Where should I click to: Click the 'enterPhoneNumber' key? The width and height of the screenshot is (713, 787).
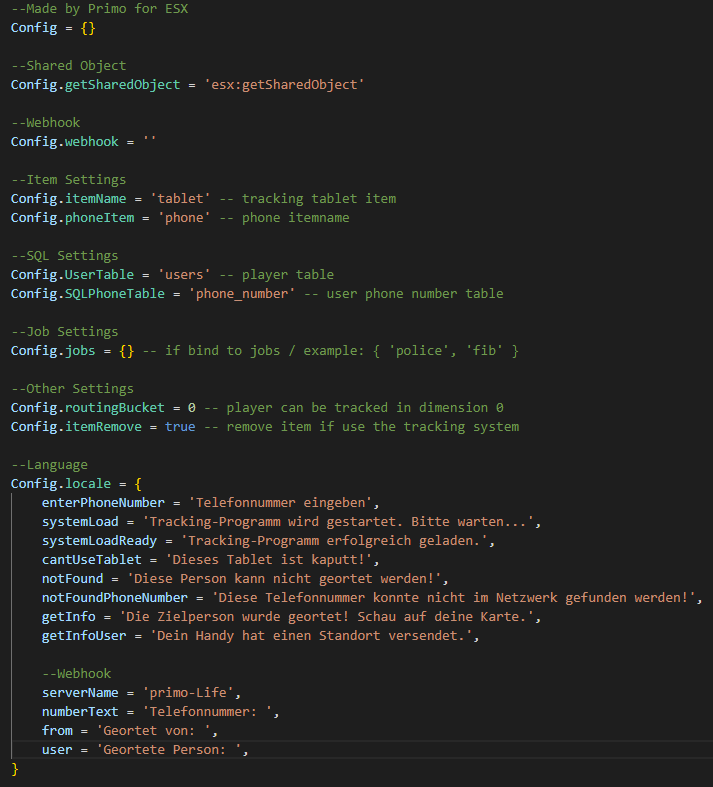103,502
